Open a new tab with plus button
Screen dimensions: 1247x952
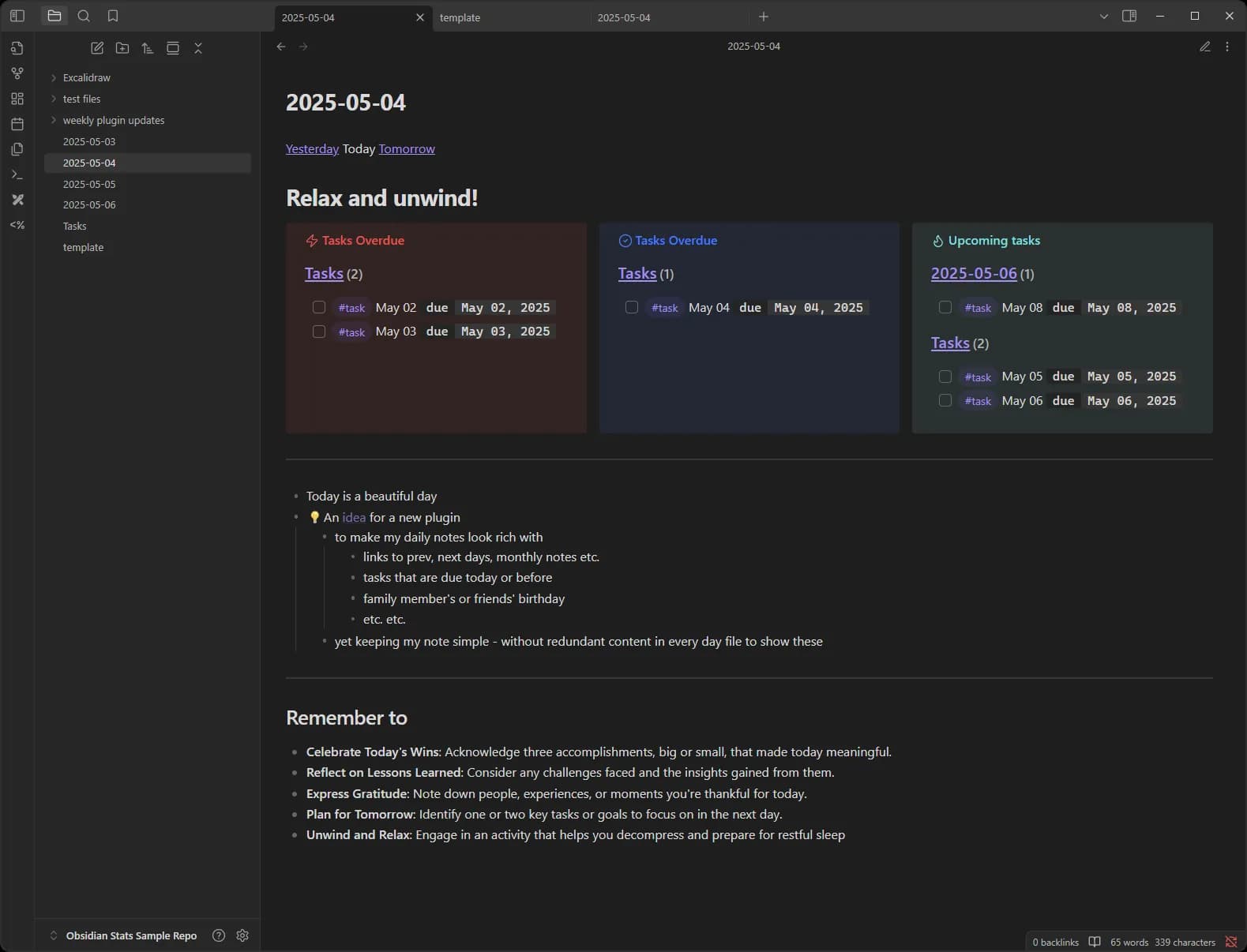pyautogui.click(x=764, y=17)
